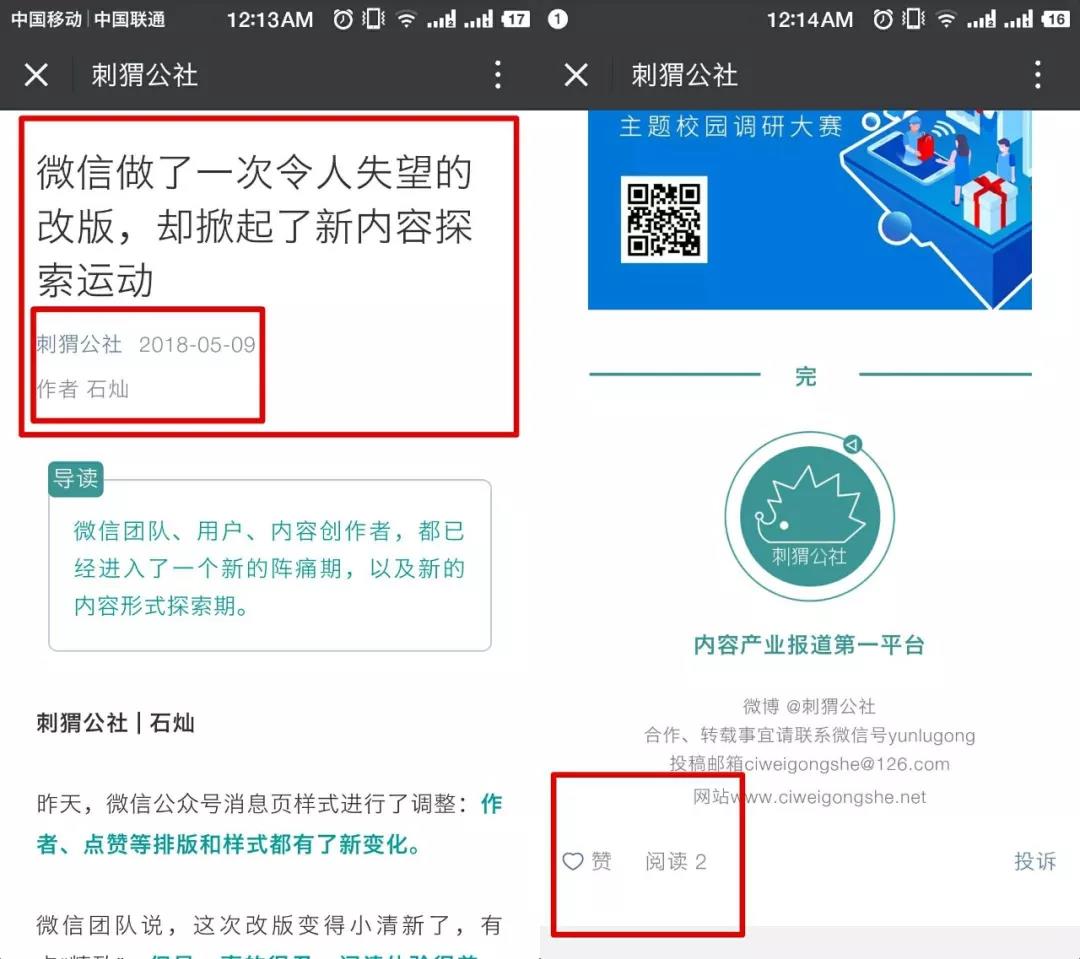Tap the green text 作者、点赞等排版和样式都有了新变化
The width and height of the screenshot is (1080, 959).
click(228, 845)
